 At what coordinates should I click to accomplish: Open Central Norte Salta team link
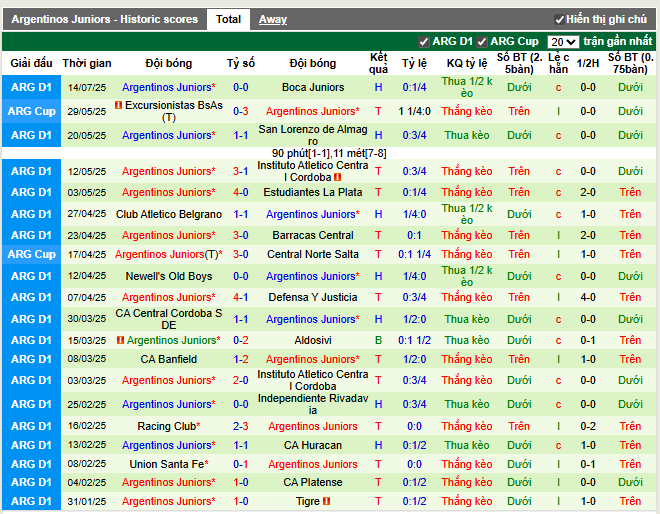[x=313, y=254]
